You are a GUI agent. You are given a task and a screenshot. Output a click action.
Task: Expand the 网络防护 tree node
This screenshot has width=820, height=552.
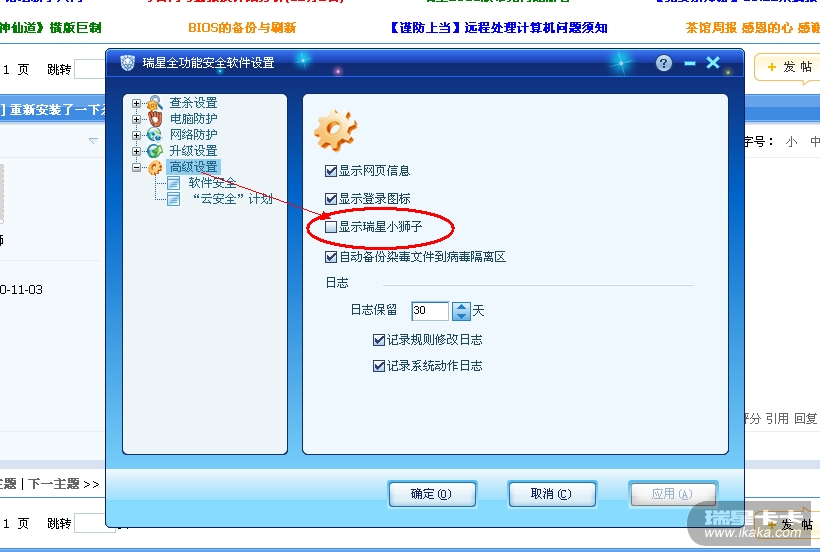(136, 135)
